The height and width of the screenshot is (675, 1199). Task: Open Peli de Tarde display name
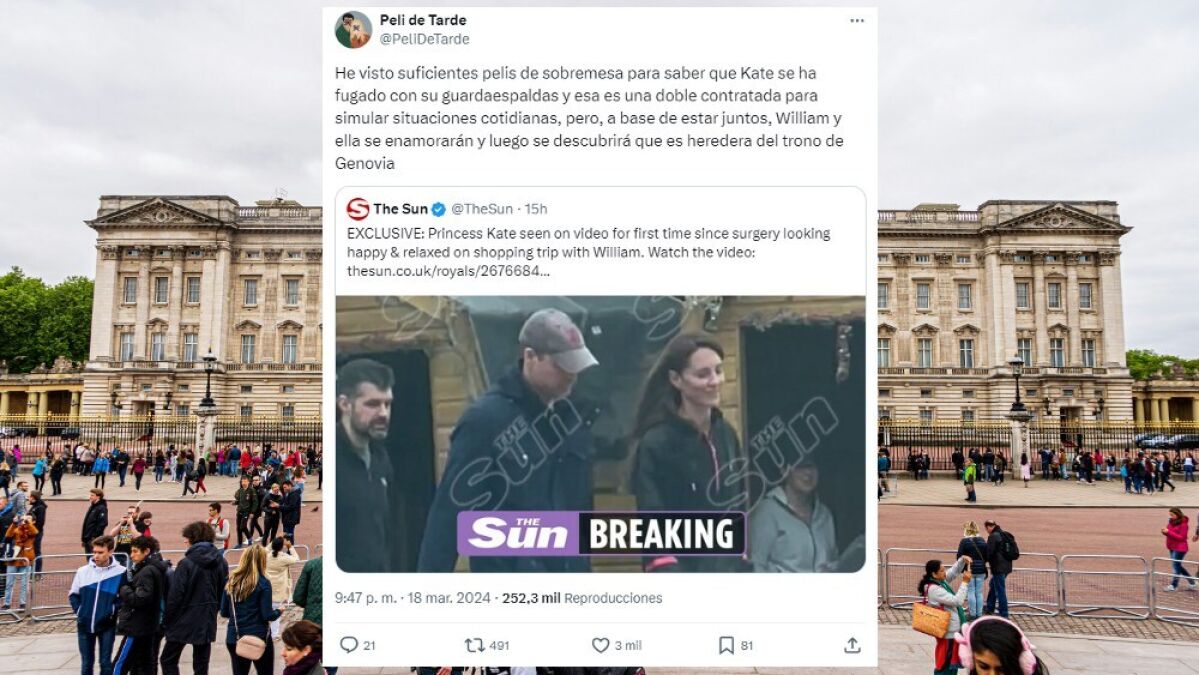pyautogui.click(x=423, y=20)
